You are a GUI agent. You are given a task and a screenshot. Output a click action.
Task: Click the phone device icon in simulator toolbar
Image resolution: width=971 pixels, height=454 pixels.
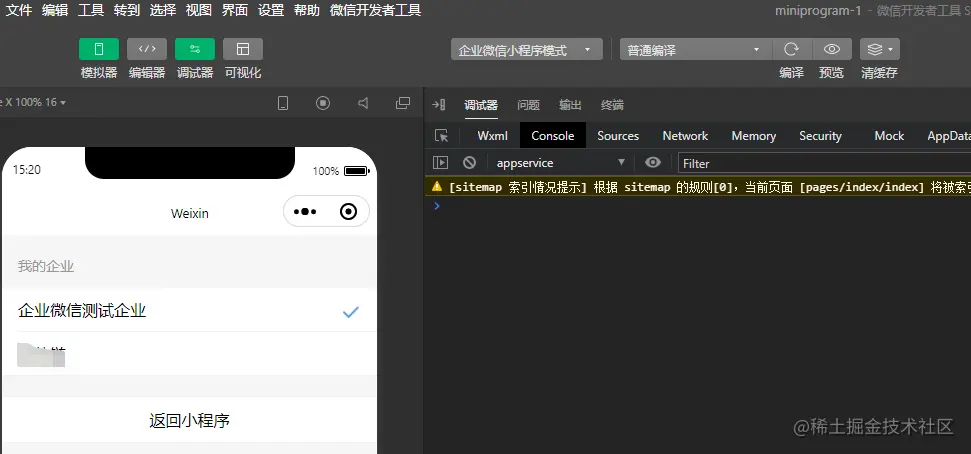pyautogui.click(x=283, y=103)
